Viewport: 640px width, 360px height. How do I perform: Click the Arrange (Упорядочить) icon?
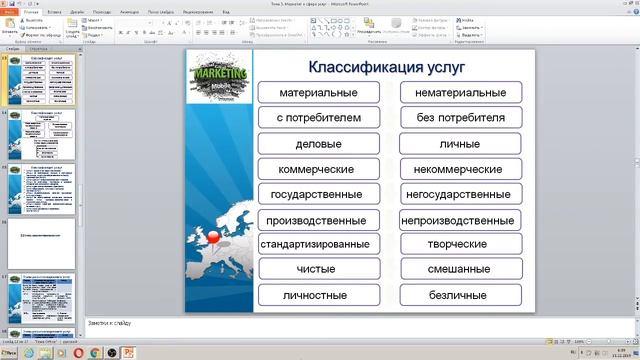click(x=369, y=23)
